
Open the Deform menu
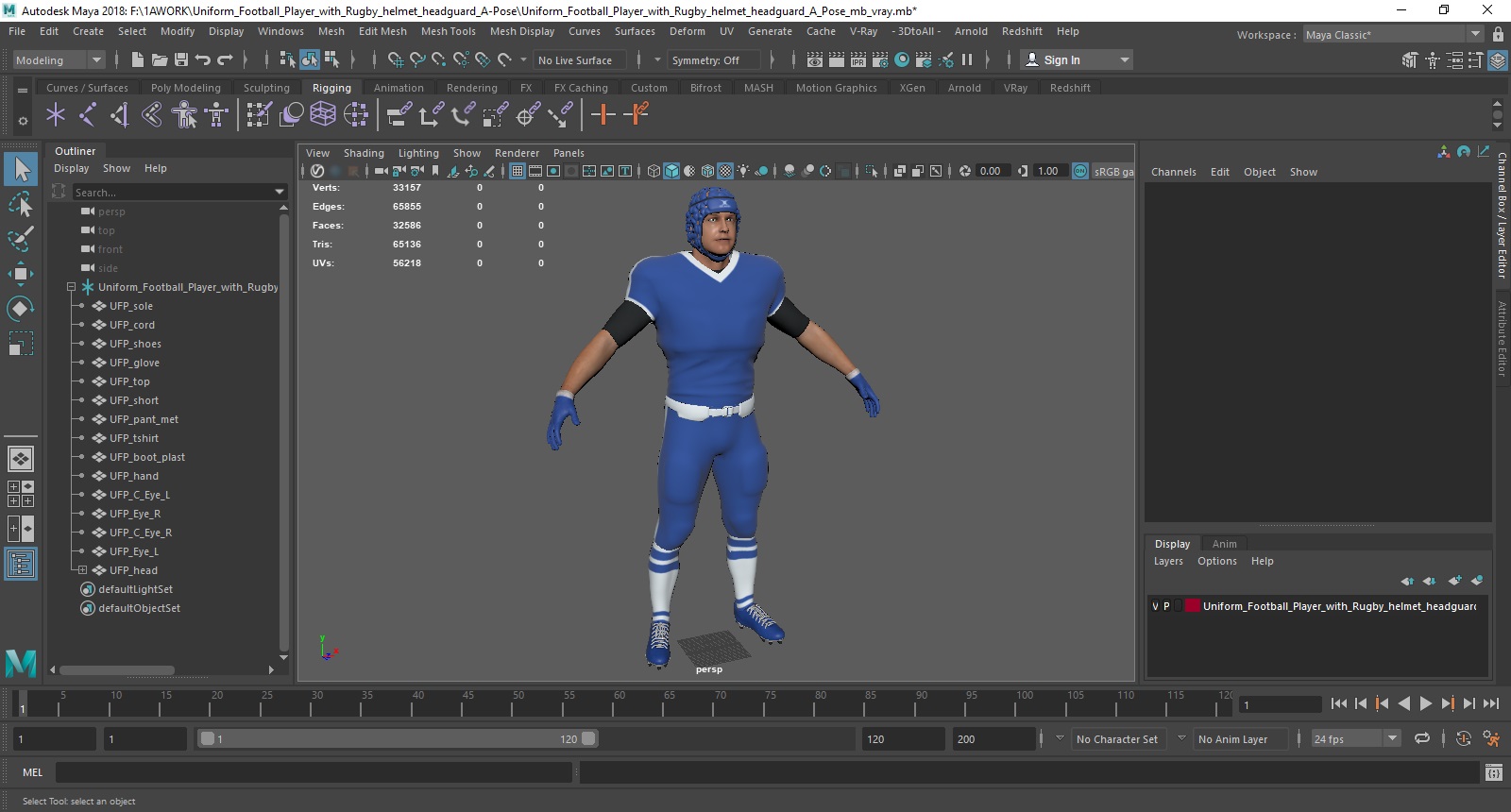tap(687, 31)
